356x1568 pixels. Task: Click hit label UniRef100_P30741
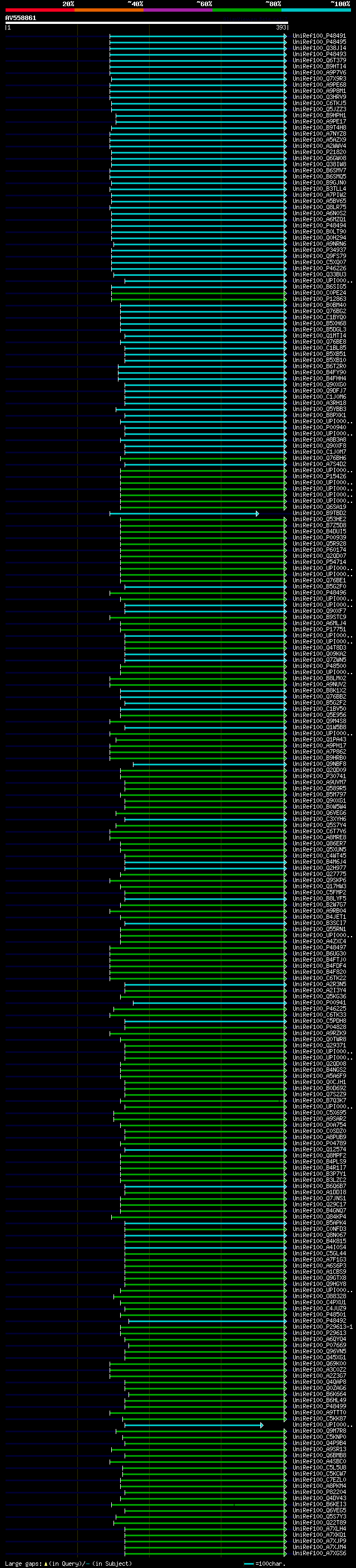click(319, 776)
